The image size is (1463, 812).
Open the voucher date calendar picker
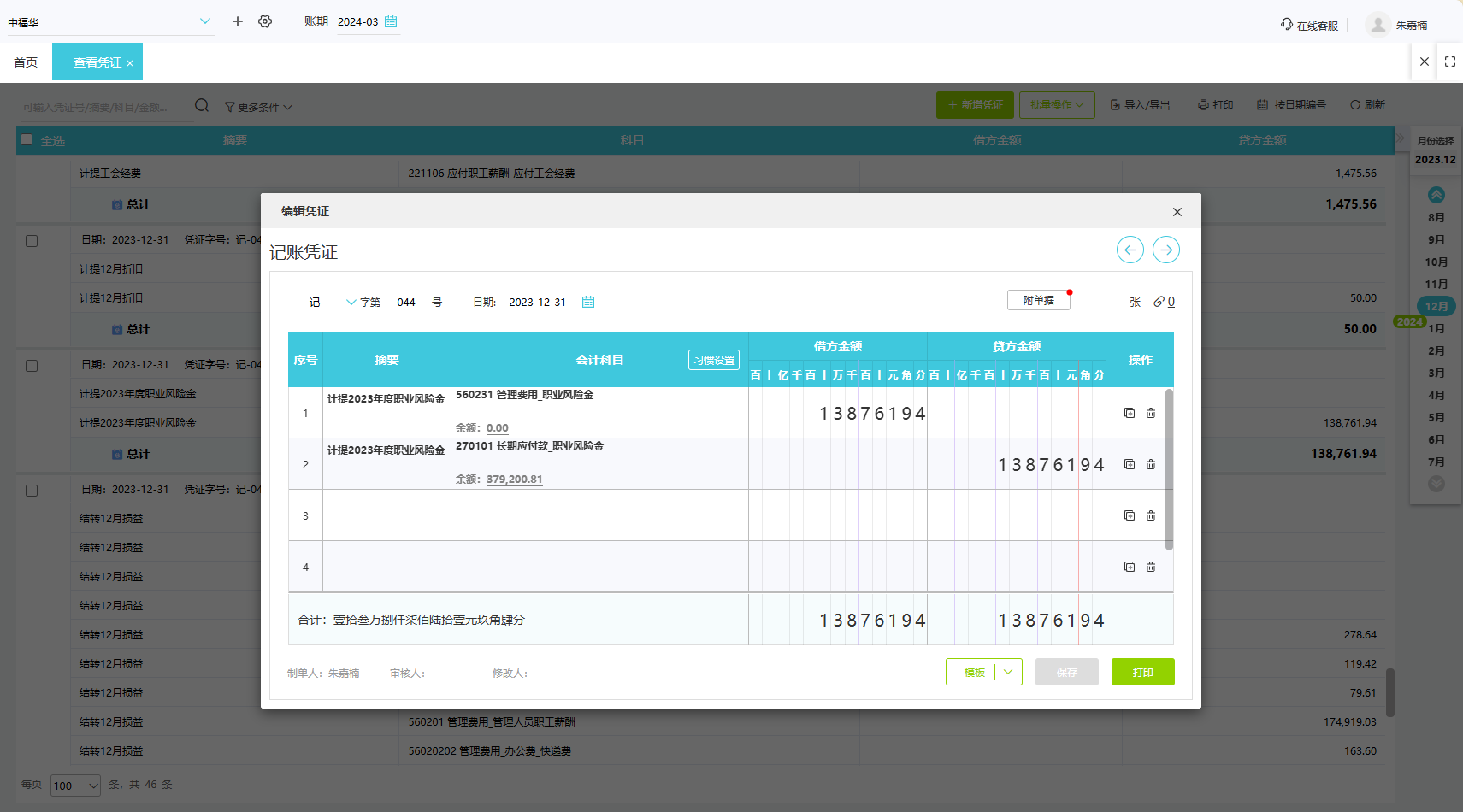coord(588,302)
